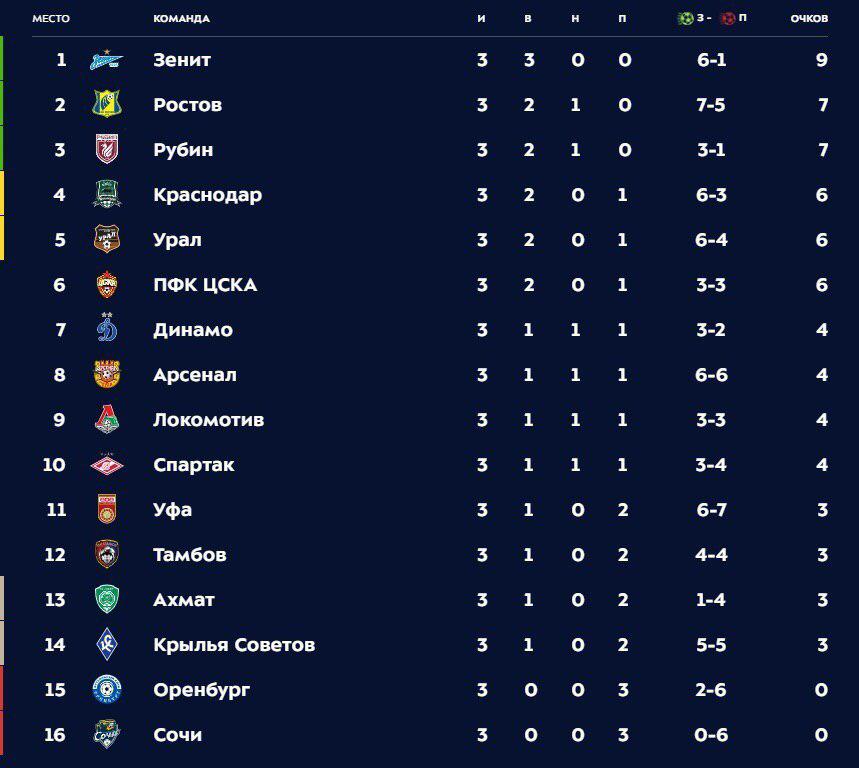Sort by the ОЧКОВ column header

click(x=809, y=18)
